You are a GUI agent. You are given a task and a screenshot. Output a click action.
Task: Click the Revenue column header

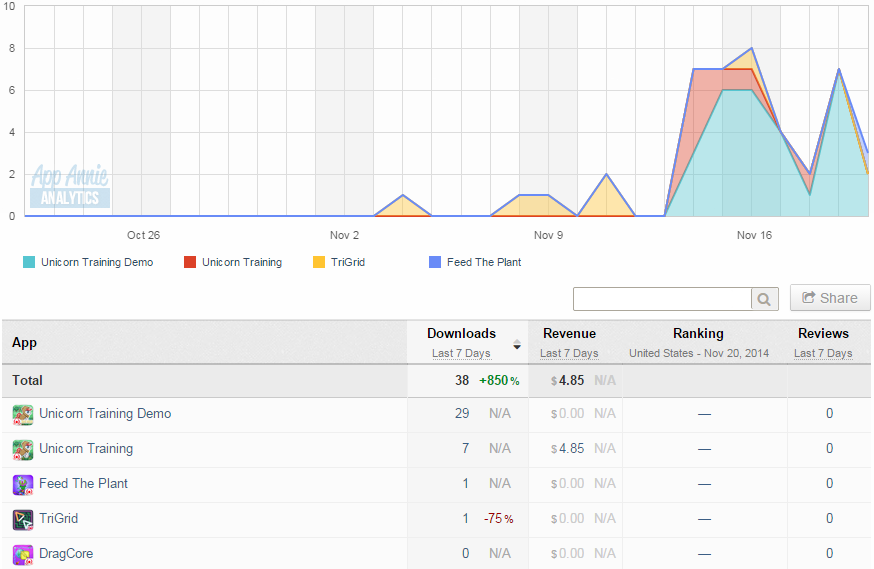pos(569,333)
